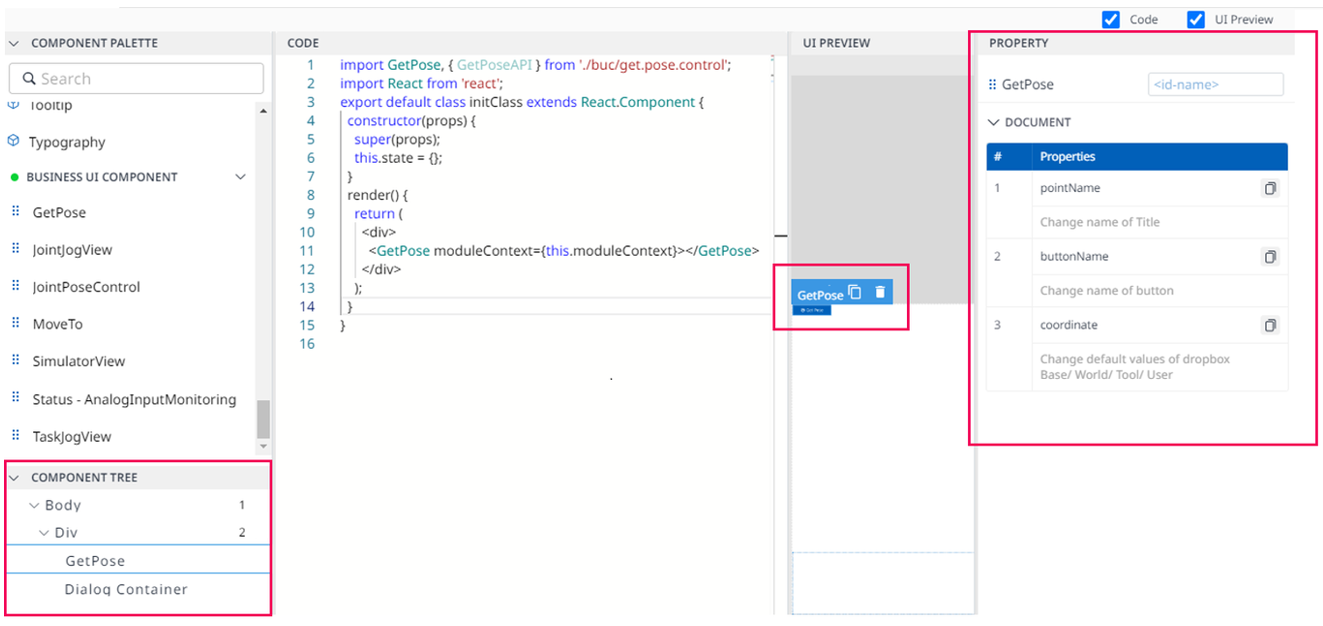Collapse the Component Palette panel
This screenshot has height=626, width=1323.
point(14,43)
